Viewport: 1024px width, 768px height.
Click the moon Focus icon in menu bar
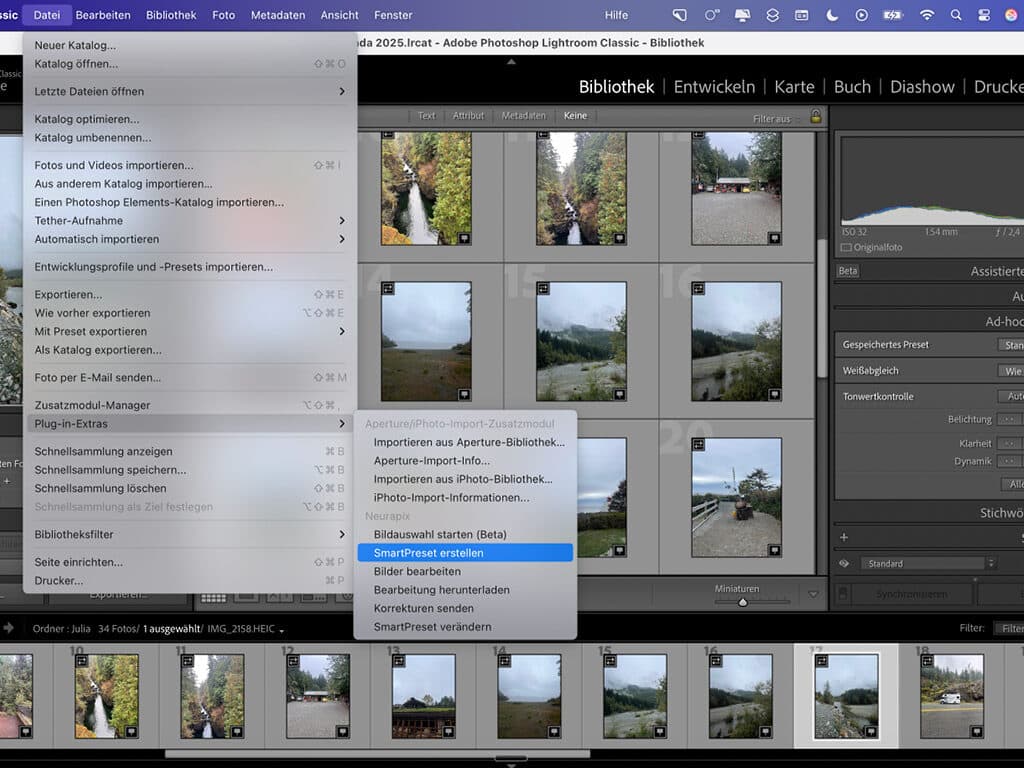click(832, 14)
